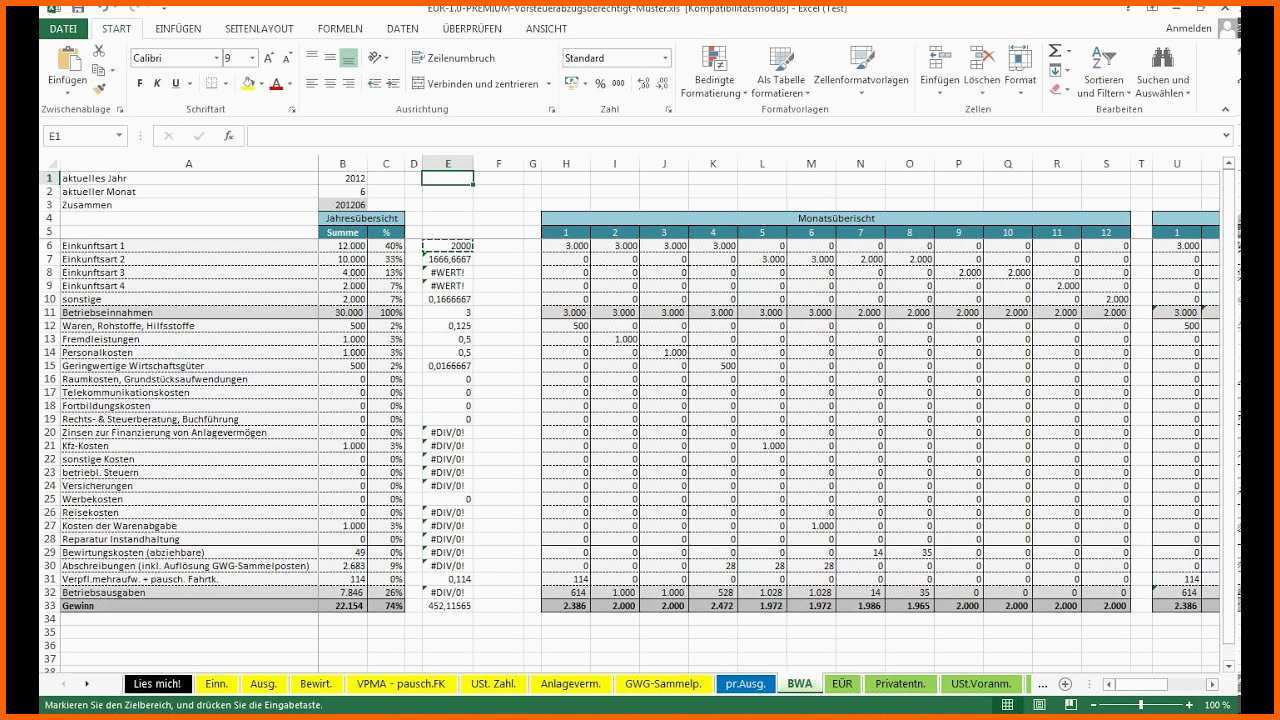Click the Cut scissors icon
Screen dimensions: 1280x720
point(98,51)
